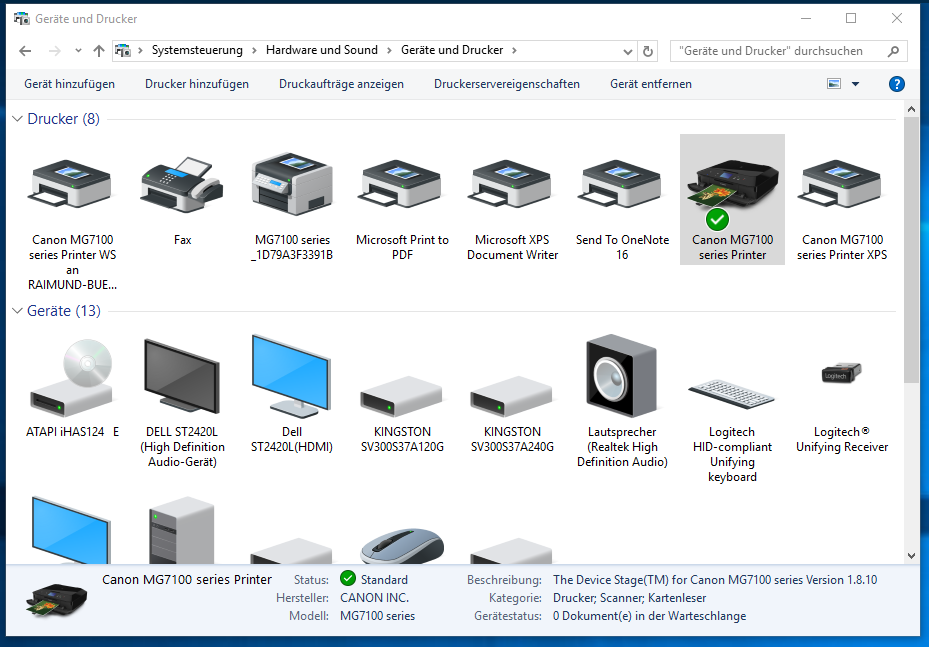The height and width of the screenshot is (647, 929).
Task: Select Lautsprecher (Realtek High Definition Audio)
Action: tap(622, 377)
